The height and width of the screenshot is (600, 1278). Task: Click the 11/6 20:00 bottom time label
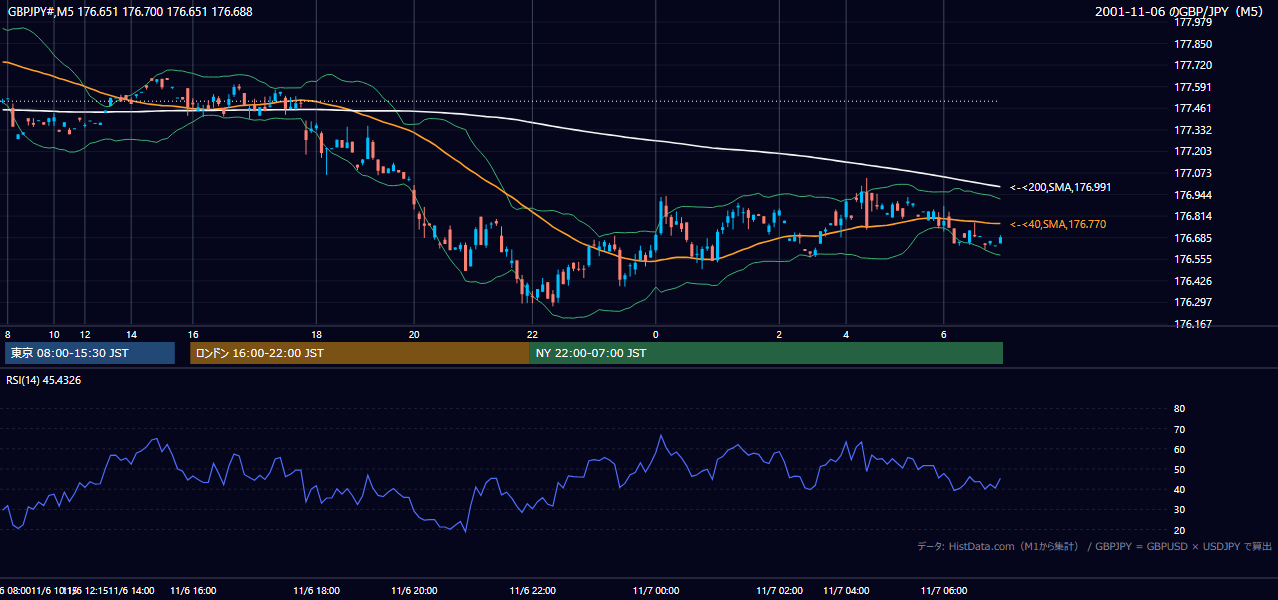coord(414,591)
